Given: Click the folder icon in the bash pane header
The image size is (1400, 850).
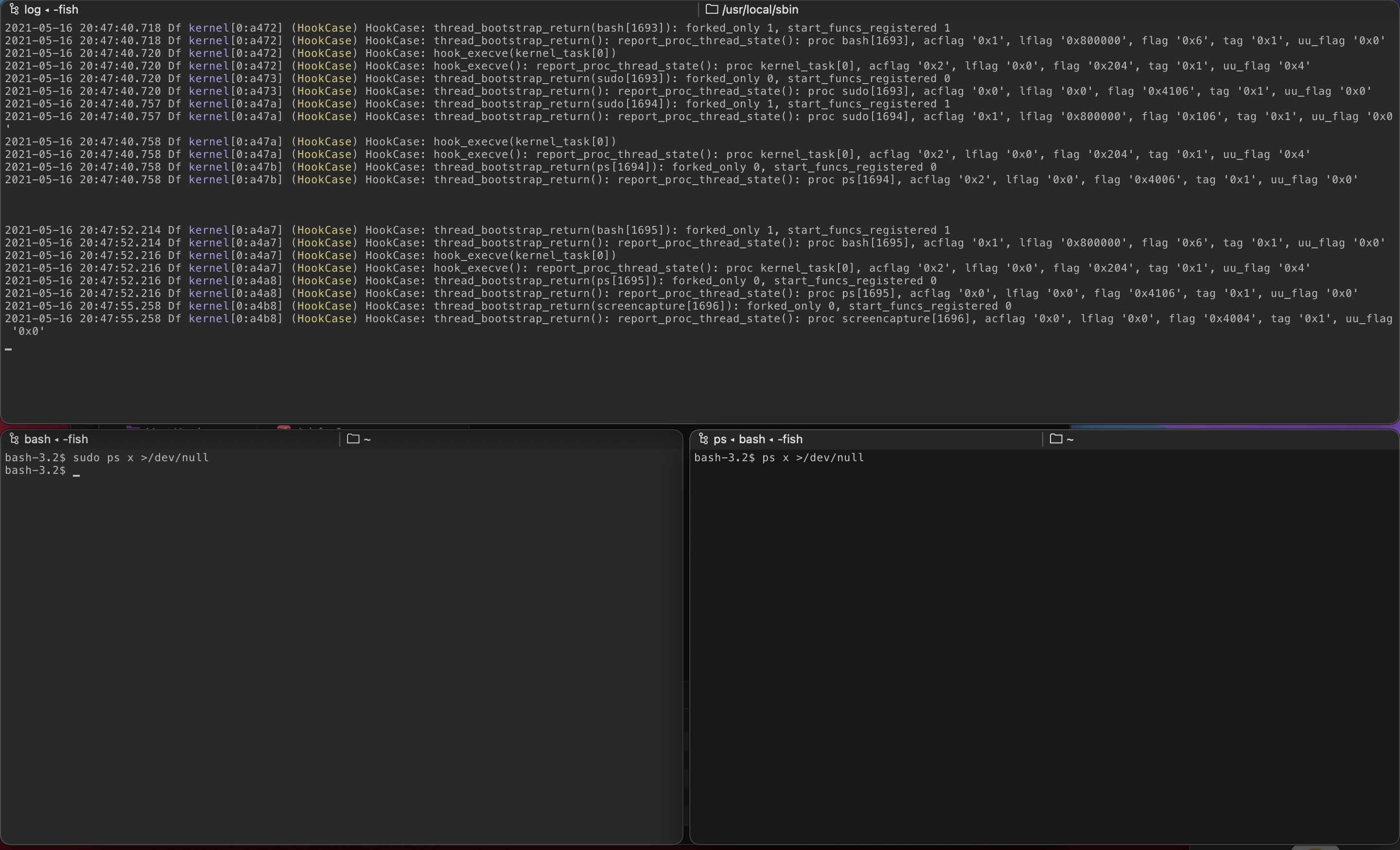Looking at the screenshot, I should (x=354, y=439).
